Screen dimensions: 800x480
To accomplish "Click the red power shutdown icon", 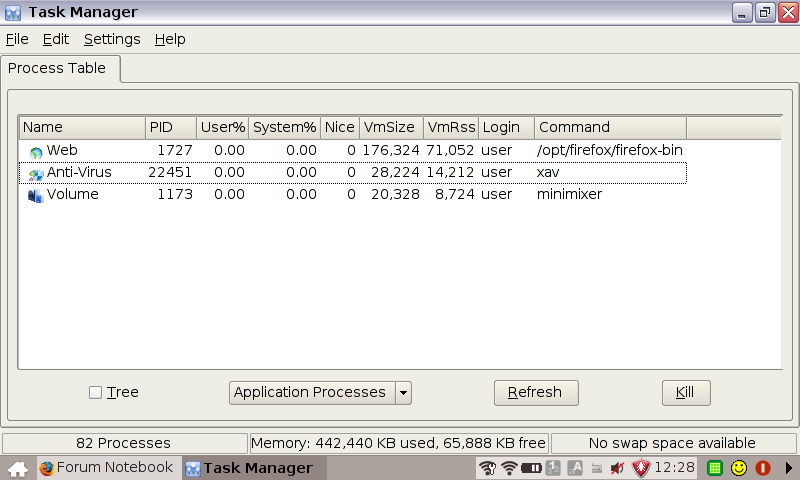I will pos(763,468).
